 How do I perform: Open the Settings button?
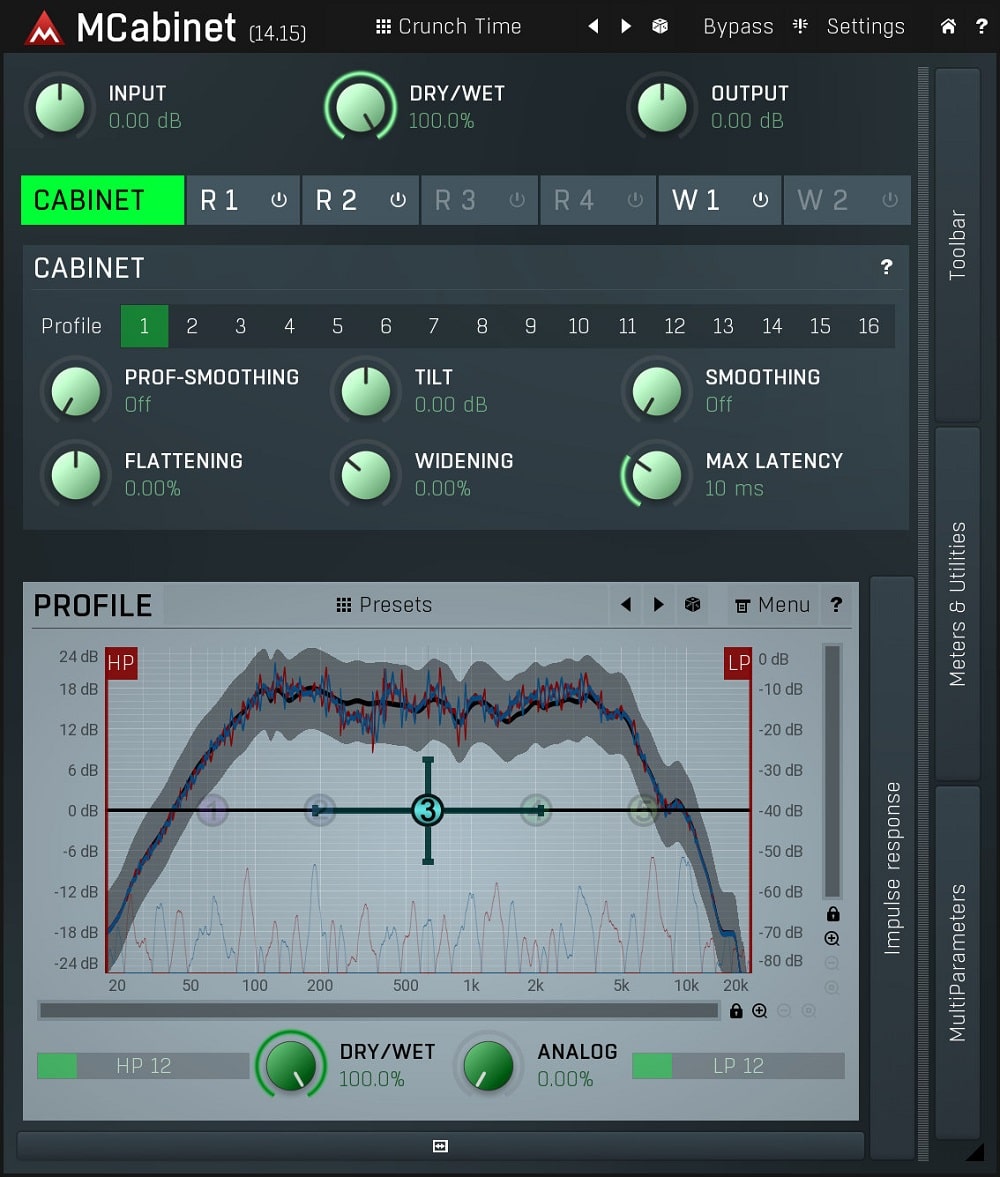[x=865, y=26]
